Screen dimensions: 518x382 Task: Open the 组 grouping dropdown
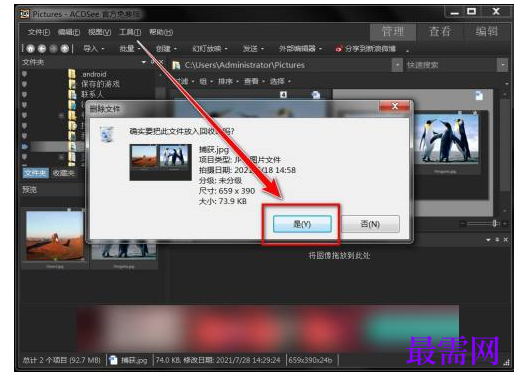(x=205, y=81)
